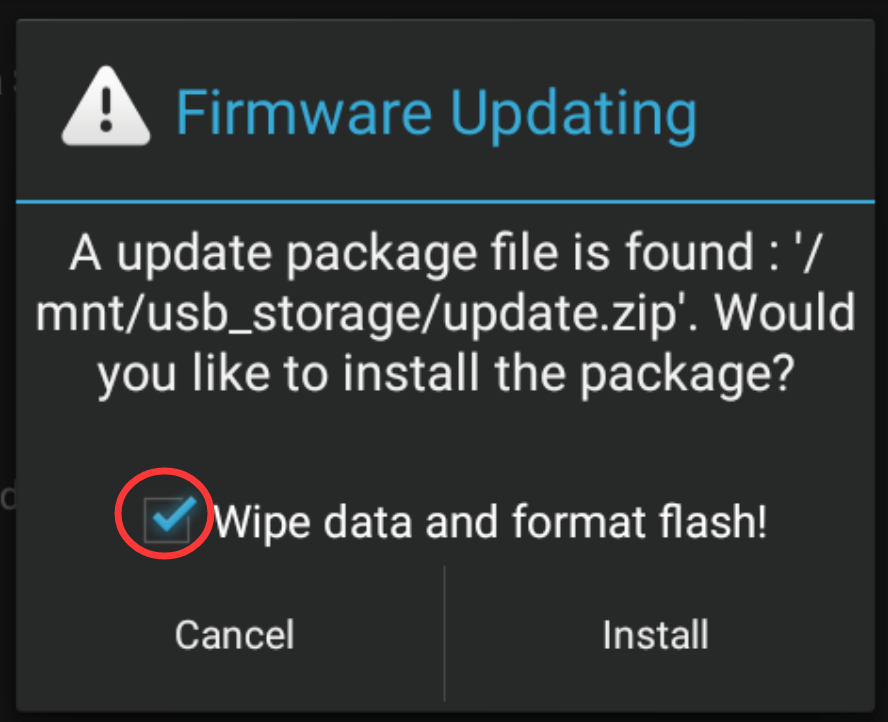Screen dimensions: 888x722
Task: Cancel the firmware update dialog
Action: click(234, 634)
